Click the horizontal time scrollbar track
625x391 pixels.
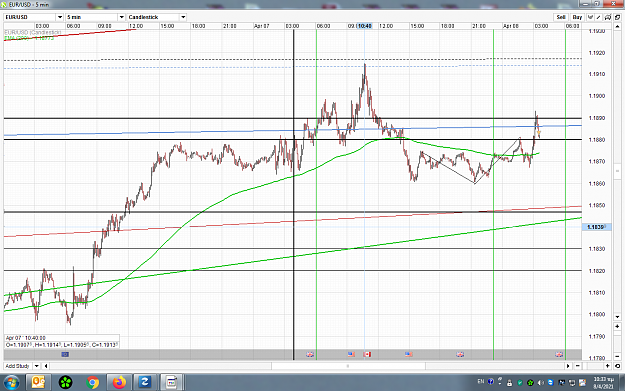pyautogui.click(x=307, y=366)
